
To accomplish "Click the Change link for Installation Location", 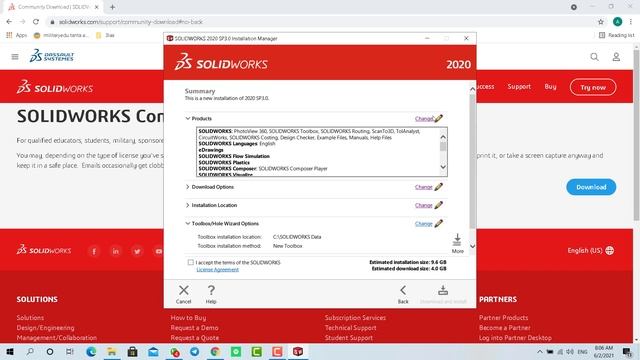I will 423,205.
